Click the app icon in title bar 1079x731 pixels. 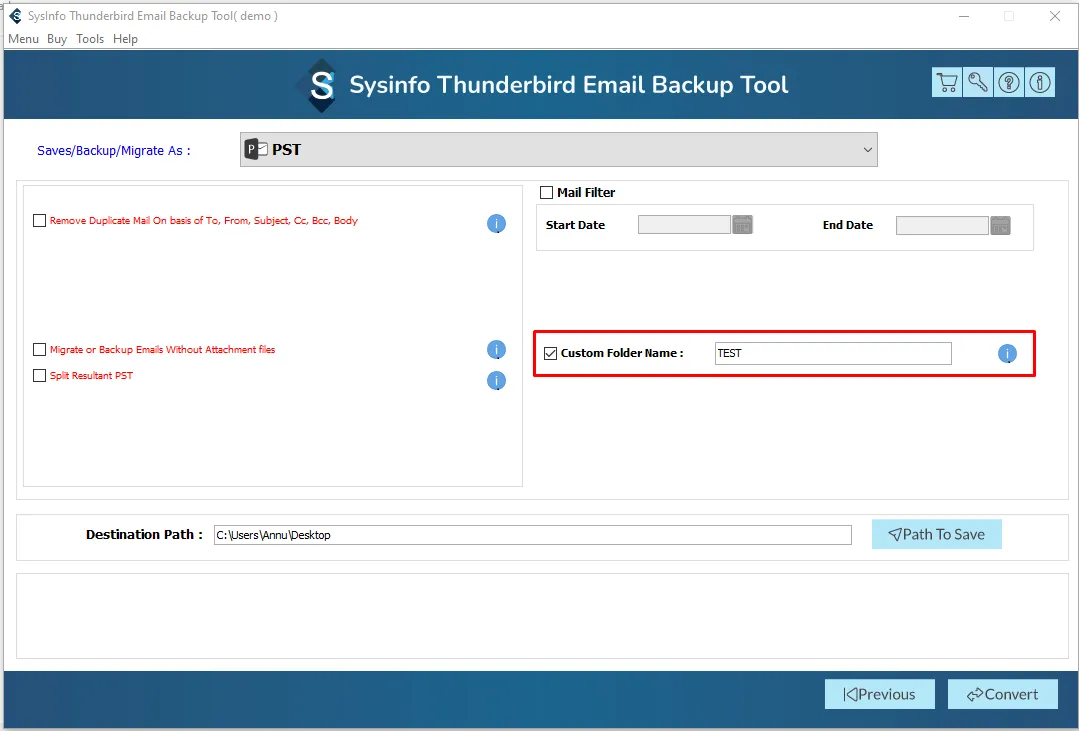(x=15, y=16)
